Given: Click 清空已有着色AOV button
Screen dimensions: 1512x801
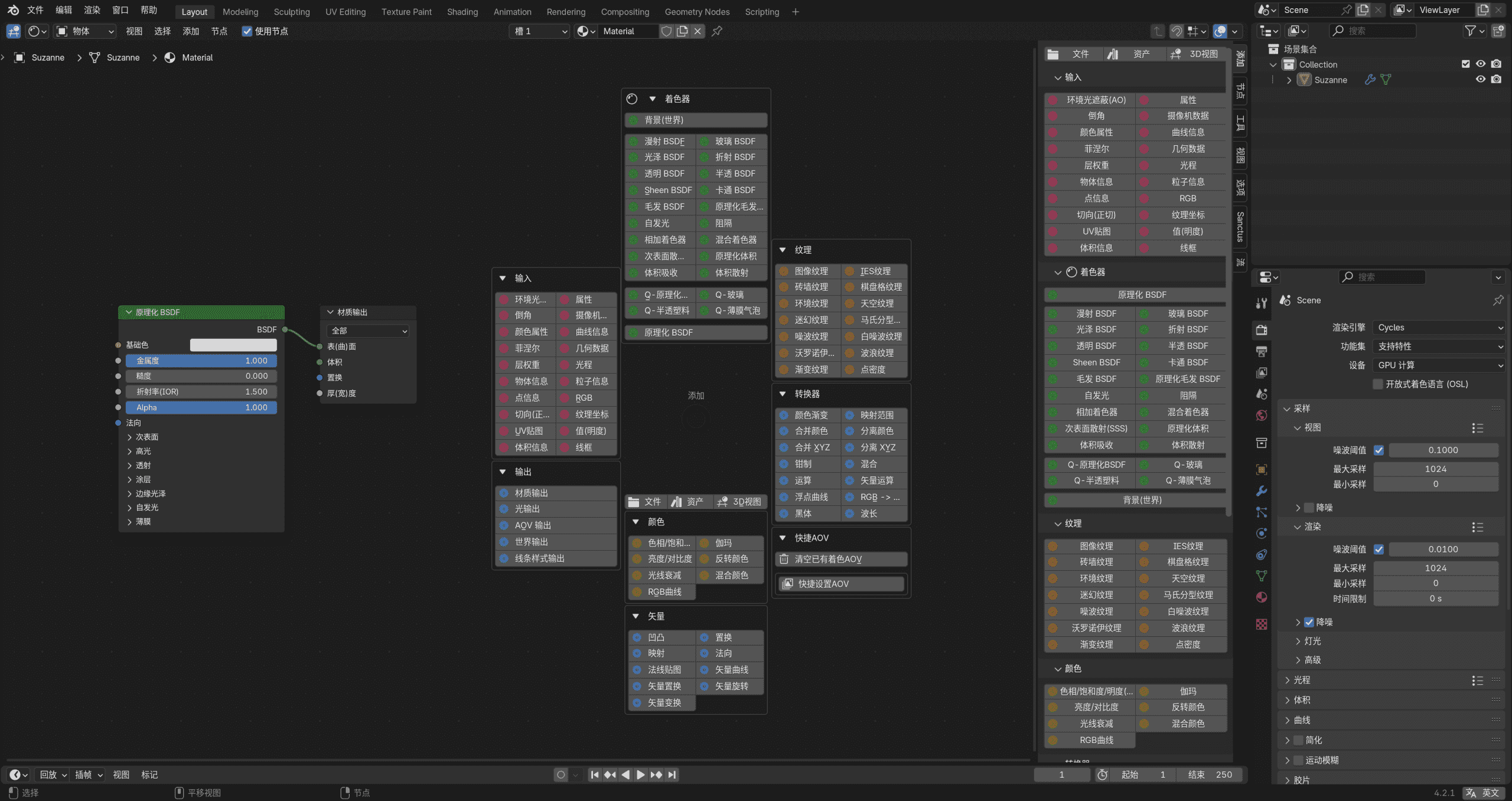Looking at the screenshot, I should tap(842, 559).
